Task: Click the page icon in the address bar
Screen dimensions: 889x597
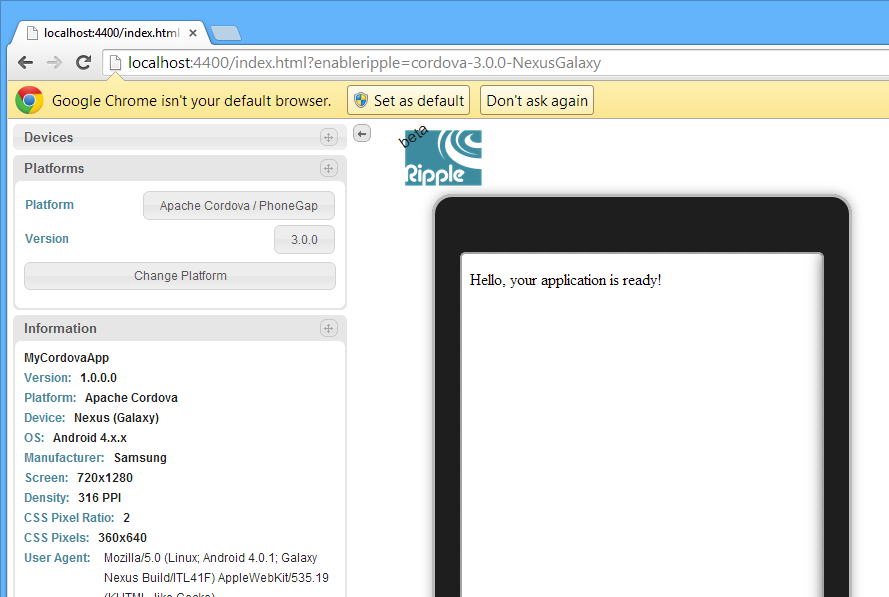Action: click(115, 62)
